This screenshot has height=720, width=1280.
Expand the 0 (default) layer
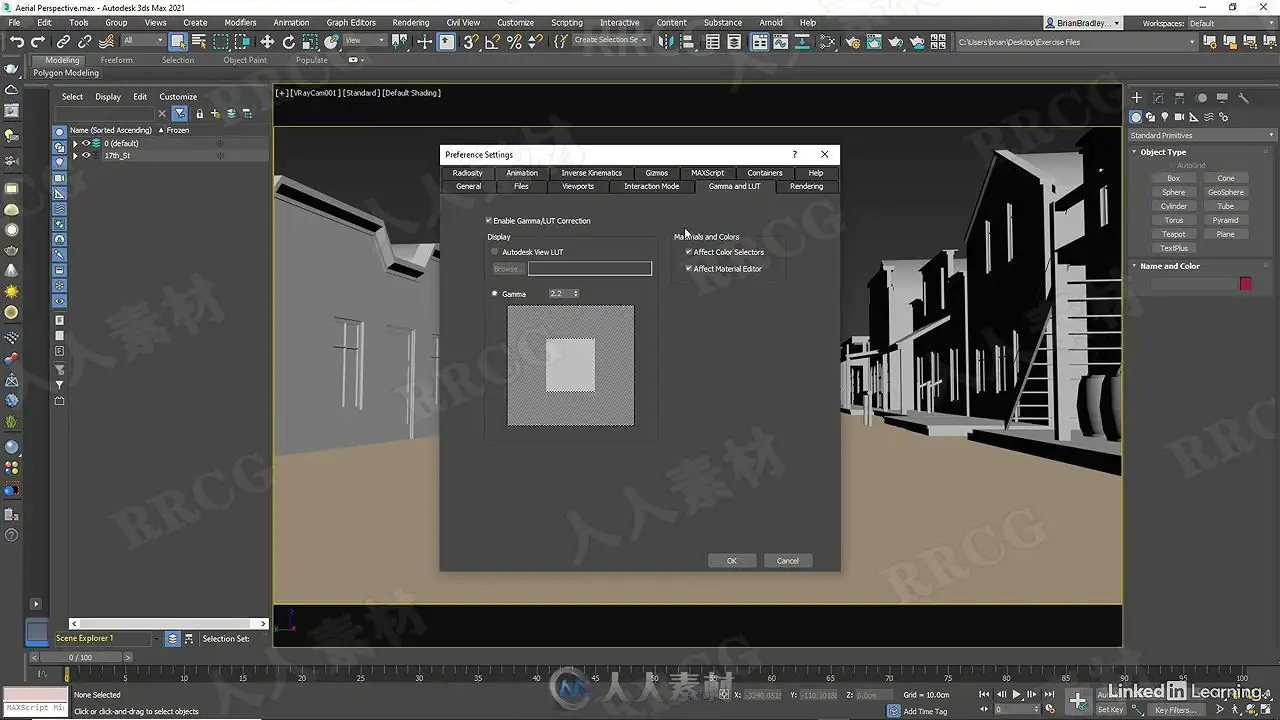coord(75,143)
